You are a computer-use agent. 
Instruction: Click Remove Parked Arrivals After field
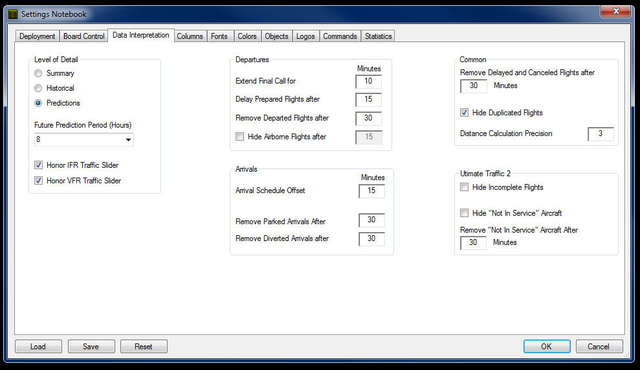[x=371, y=220]
